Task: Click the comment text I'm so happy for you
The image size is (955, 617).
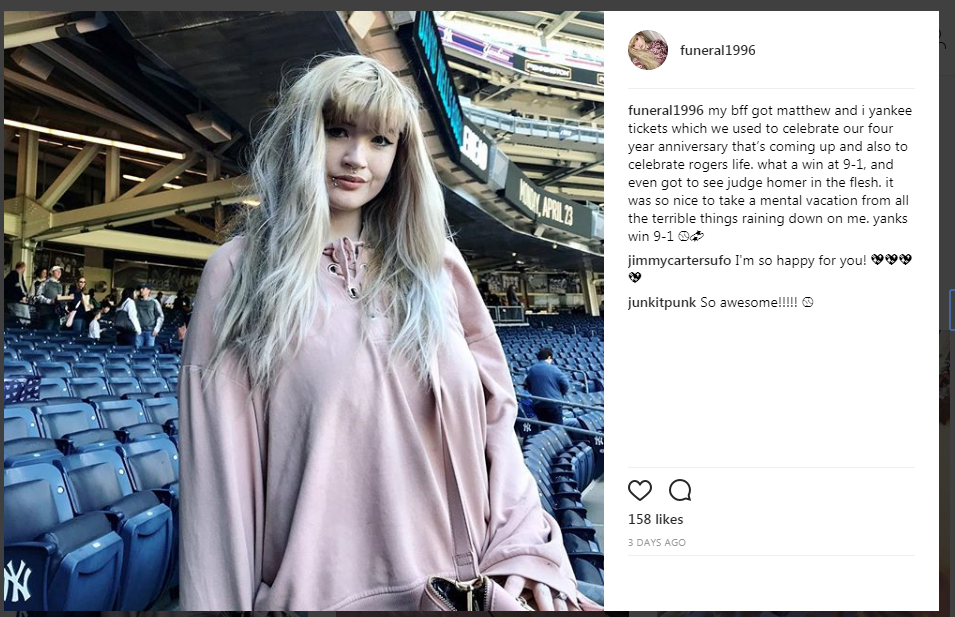Action: [800, 261]
